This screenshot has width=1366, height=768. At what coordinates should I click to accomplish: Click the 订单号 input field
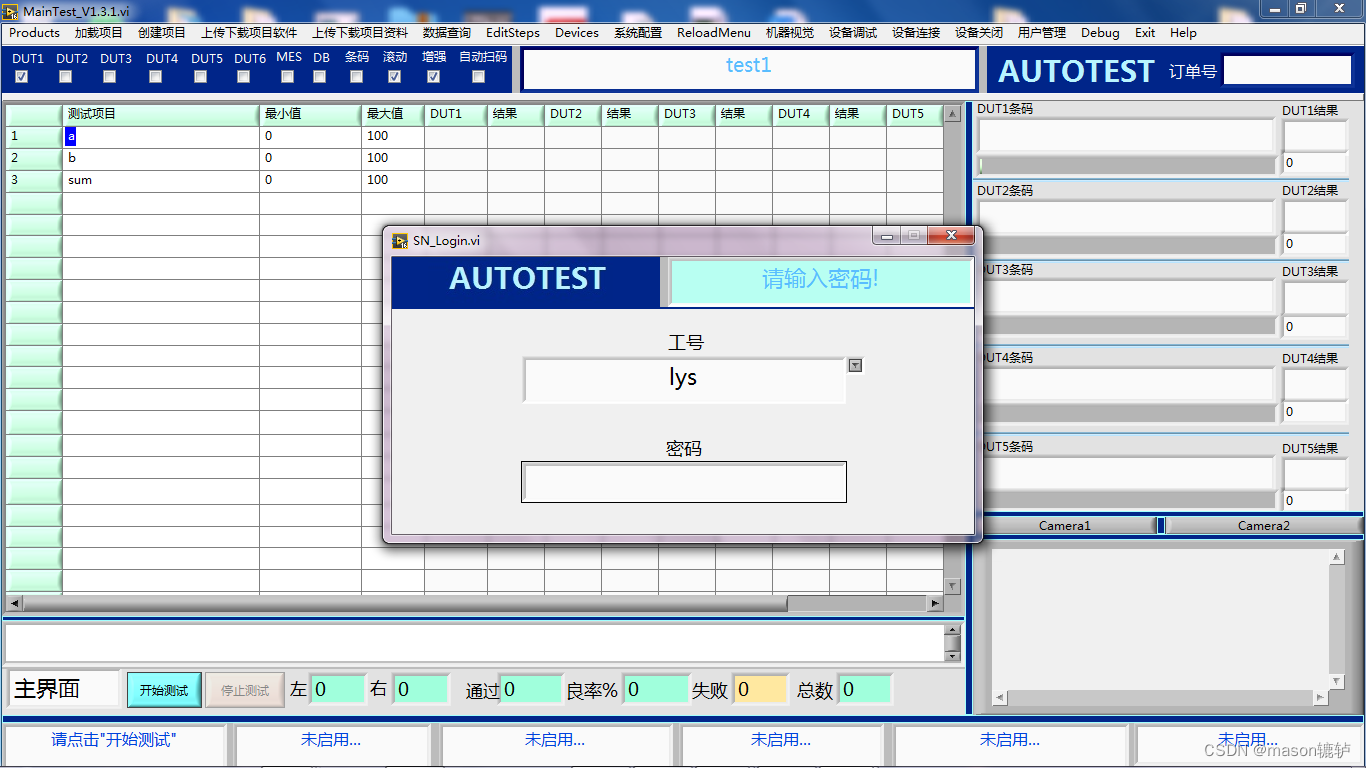[x=1287, y=70]
